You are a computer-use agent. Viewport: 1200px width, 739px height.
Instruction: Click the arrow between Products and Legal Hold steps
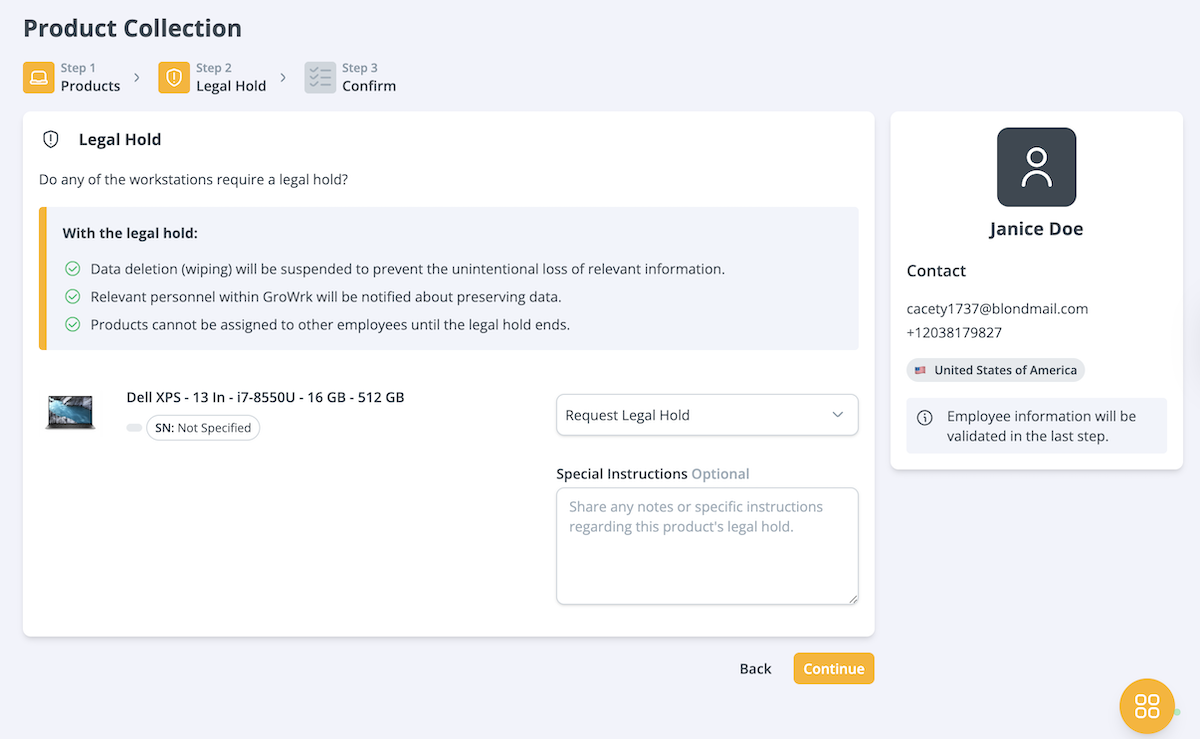pos(137,77)
